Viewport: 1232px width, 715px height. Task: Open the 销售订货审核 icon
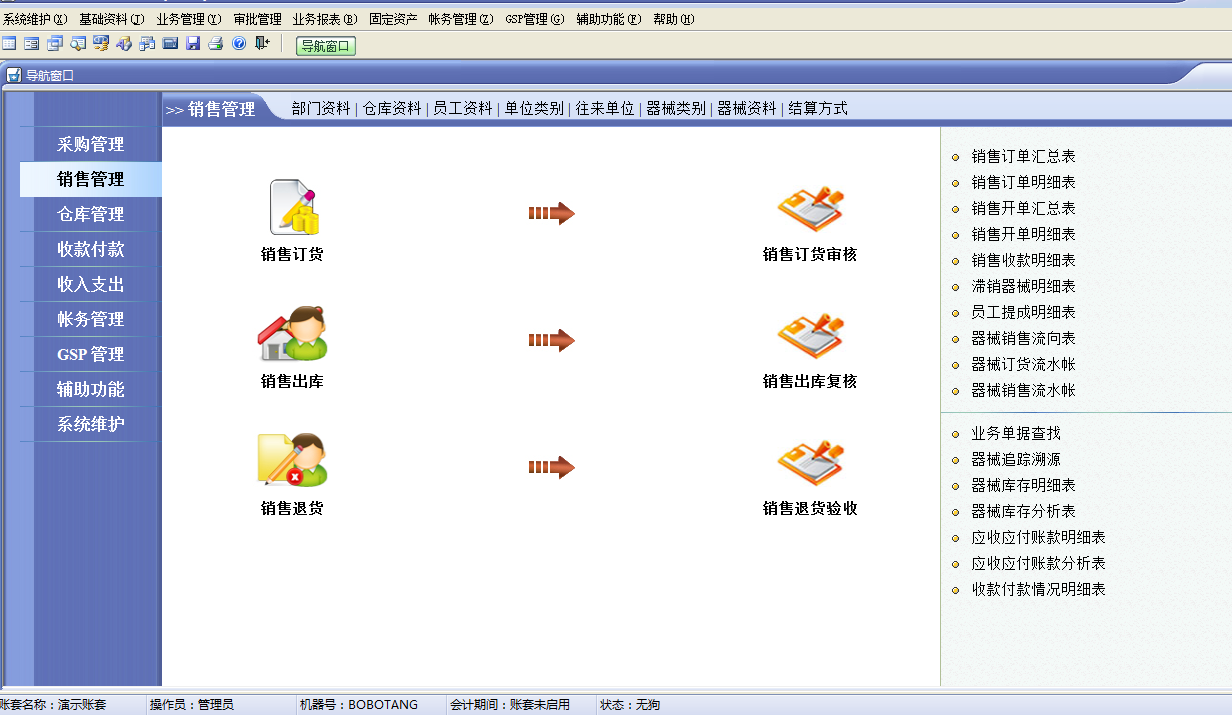(810, 210)
